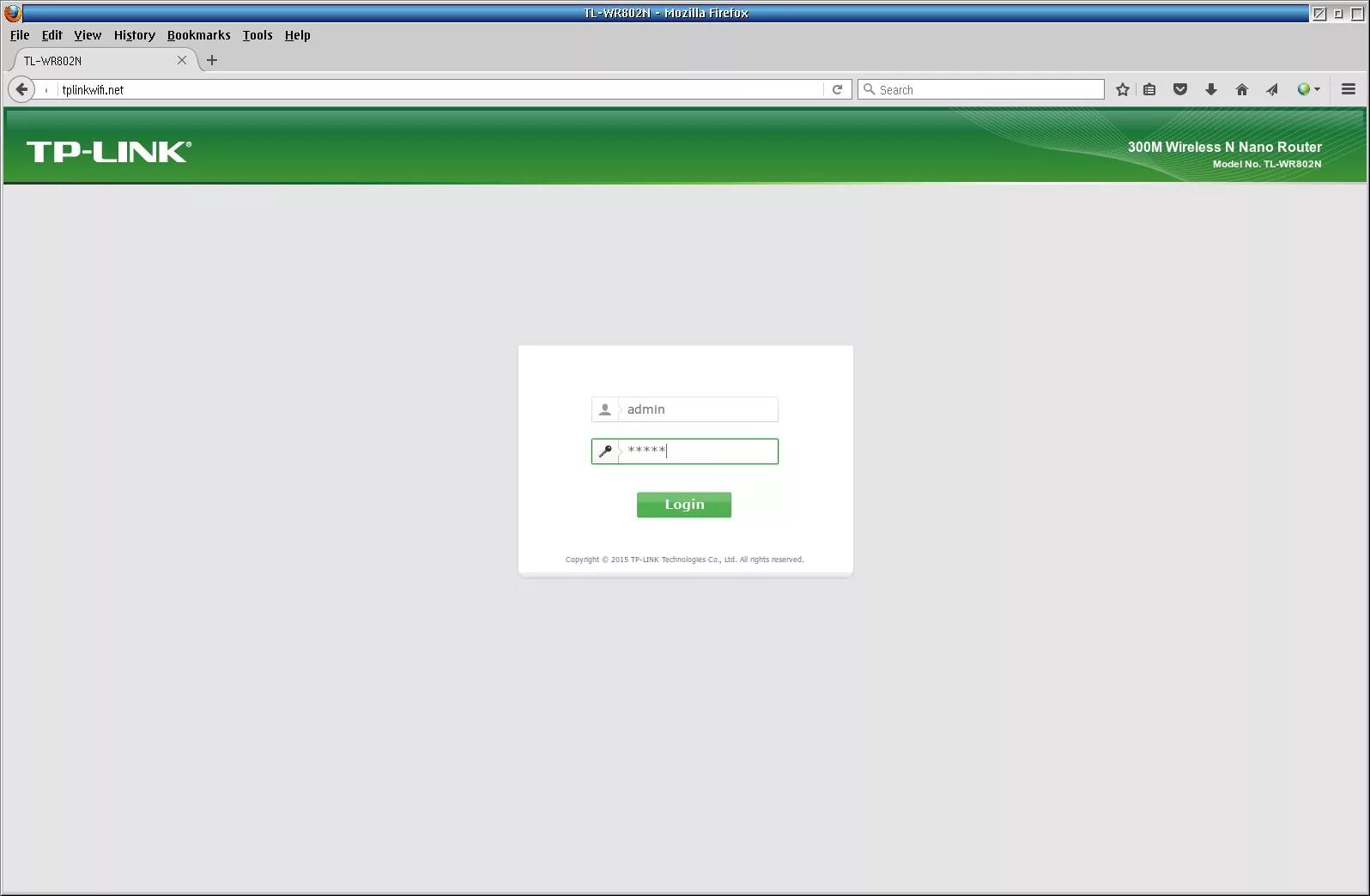Click the tplinkwifi.net address bar

439,89
